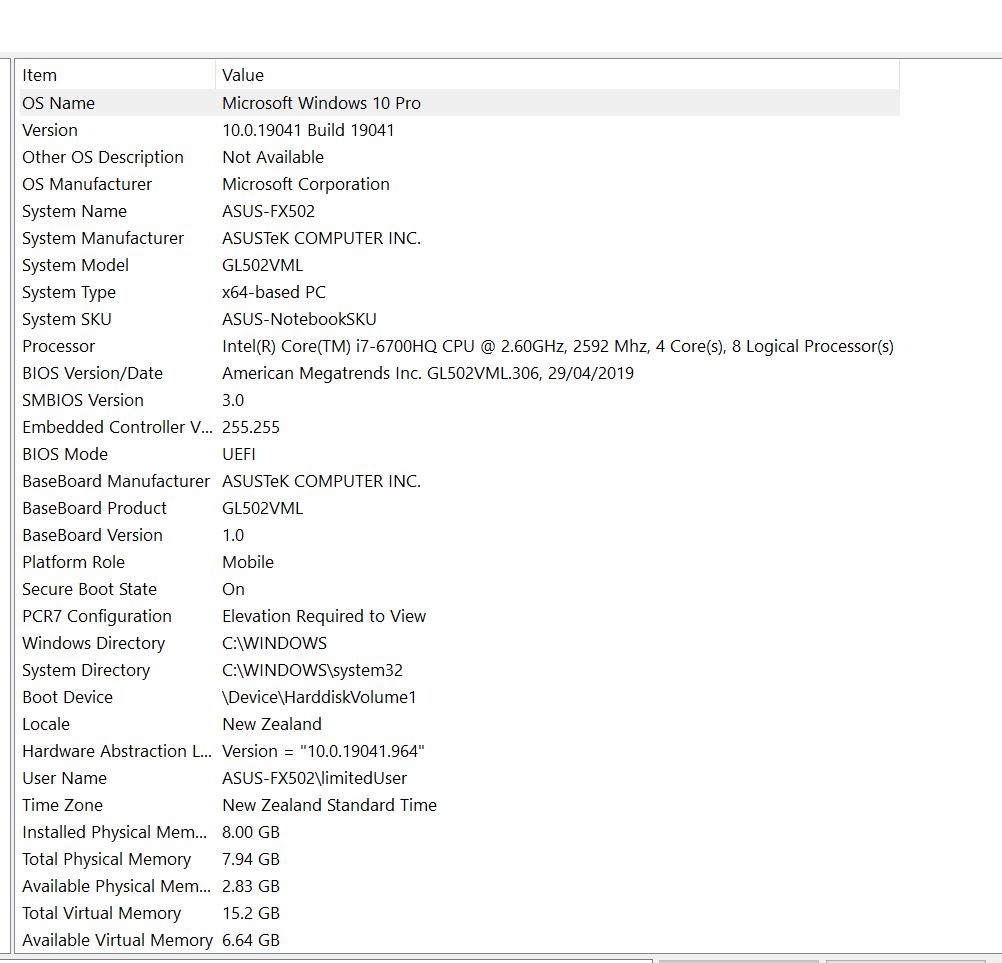Select the BaseBoard Manufacturer row label
The height and width of the screenshot is (963, 1002).
click(116, 481)
